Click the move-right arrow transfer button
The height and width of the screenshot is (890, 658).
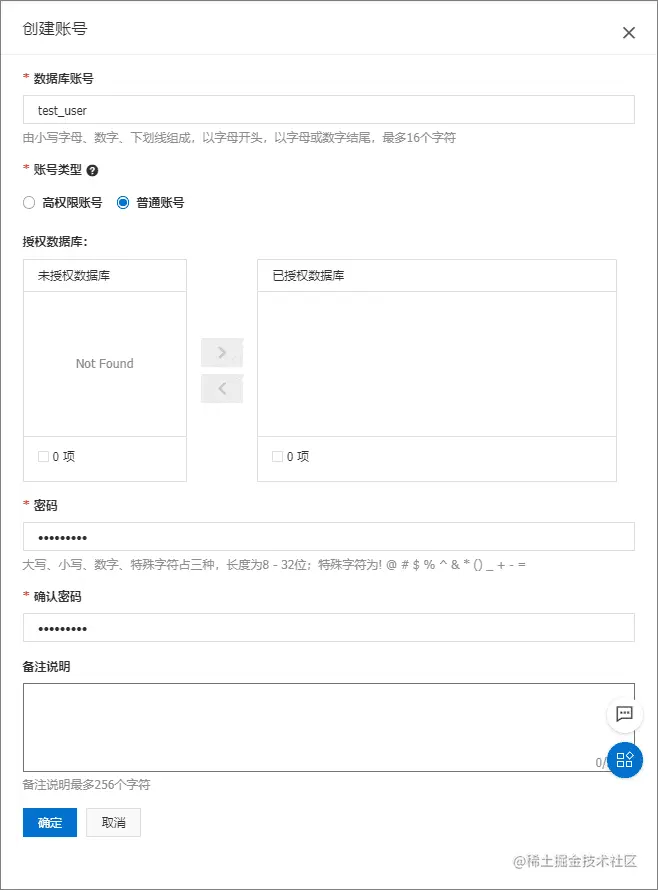pos(222,352)
